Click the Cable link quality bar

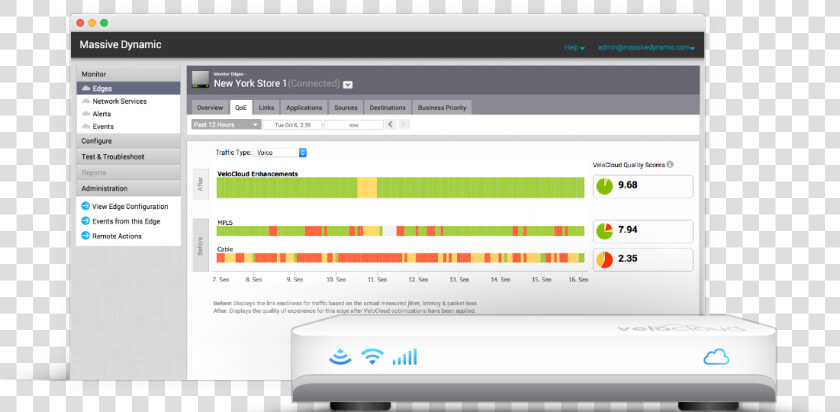pos(400,258)
